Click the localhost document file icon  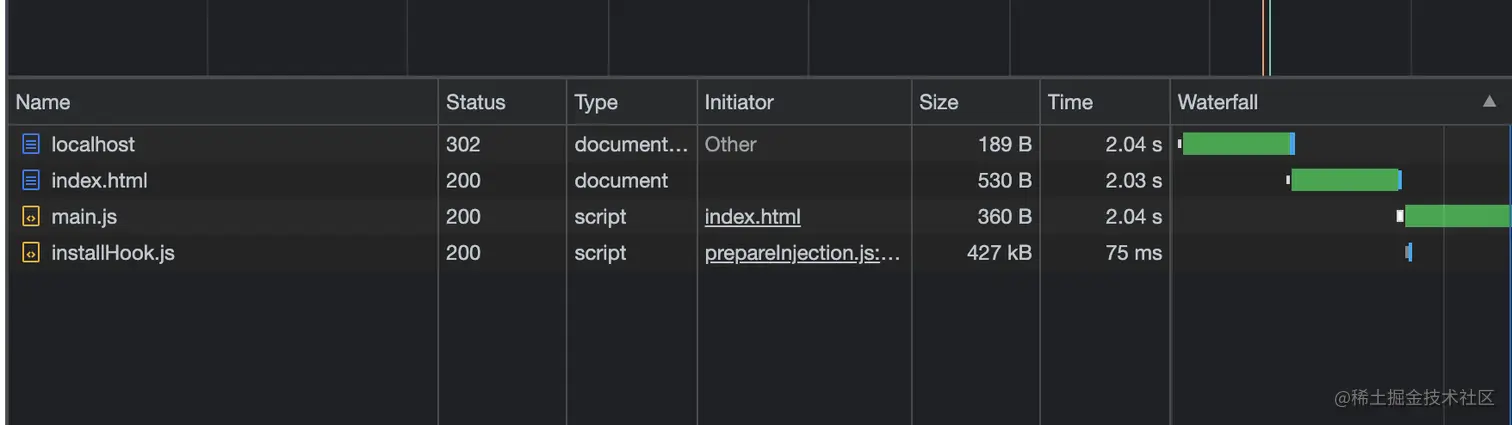click(31, 145)
